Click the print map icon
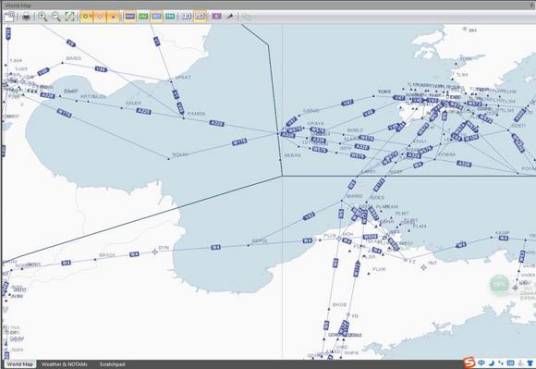 (x=26, y=16)
